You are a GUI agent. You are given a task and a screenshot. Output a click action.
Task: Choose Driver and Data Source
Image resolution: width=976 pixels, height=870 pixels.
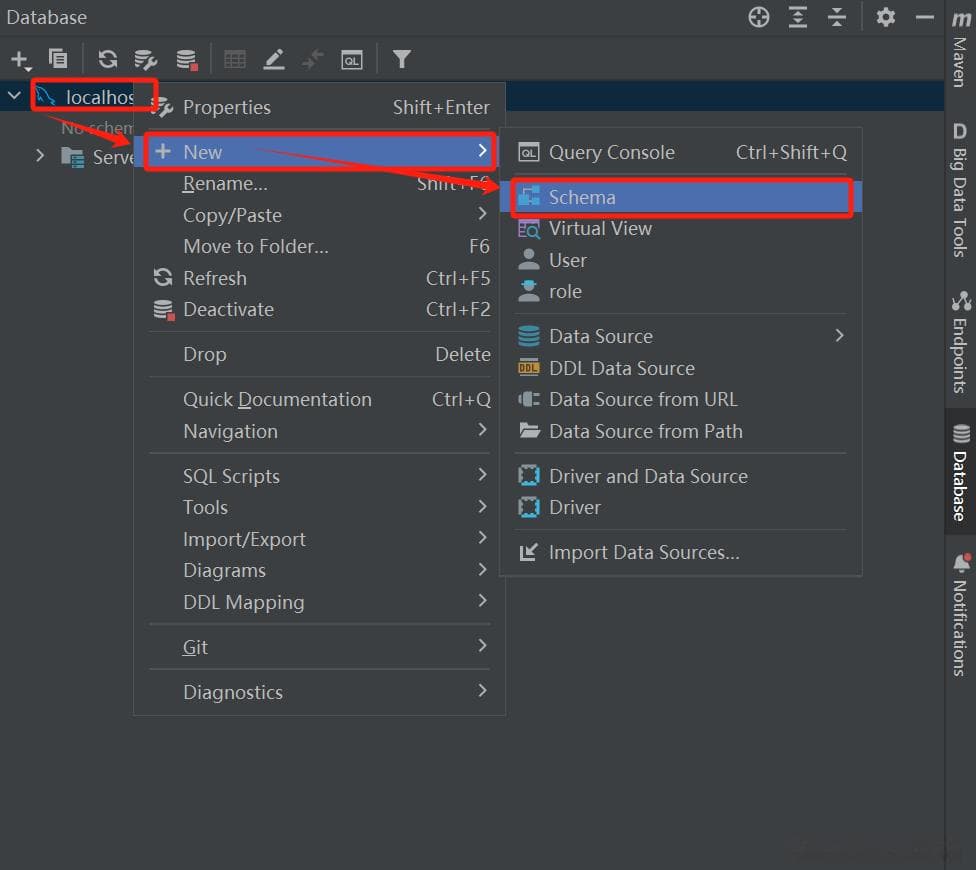coord(682,476)
